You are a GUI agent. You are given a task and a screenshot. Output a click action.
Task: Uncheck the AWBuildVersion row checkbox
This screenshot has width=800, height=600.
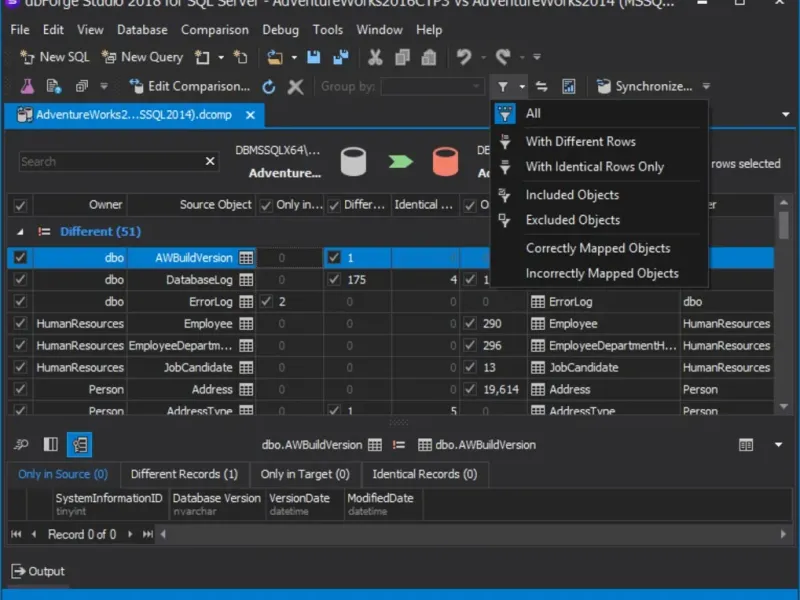click(x=20, y=257)
